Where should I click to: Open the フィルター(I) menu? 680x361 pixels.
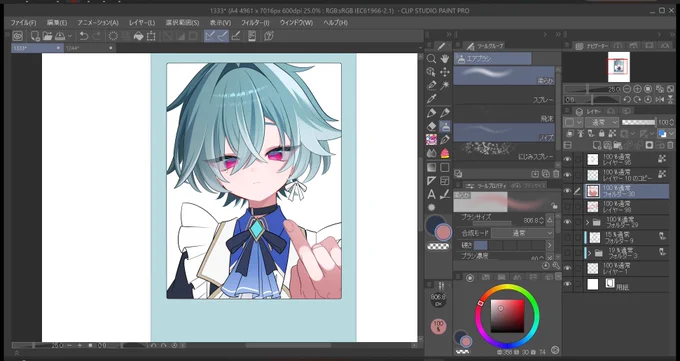point(255,23)
